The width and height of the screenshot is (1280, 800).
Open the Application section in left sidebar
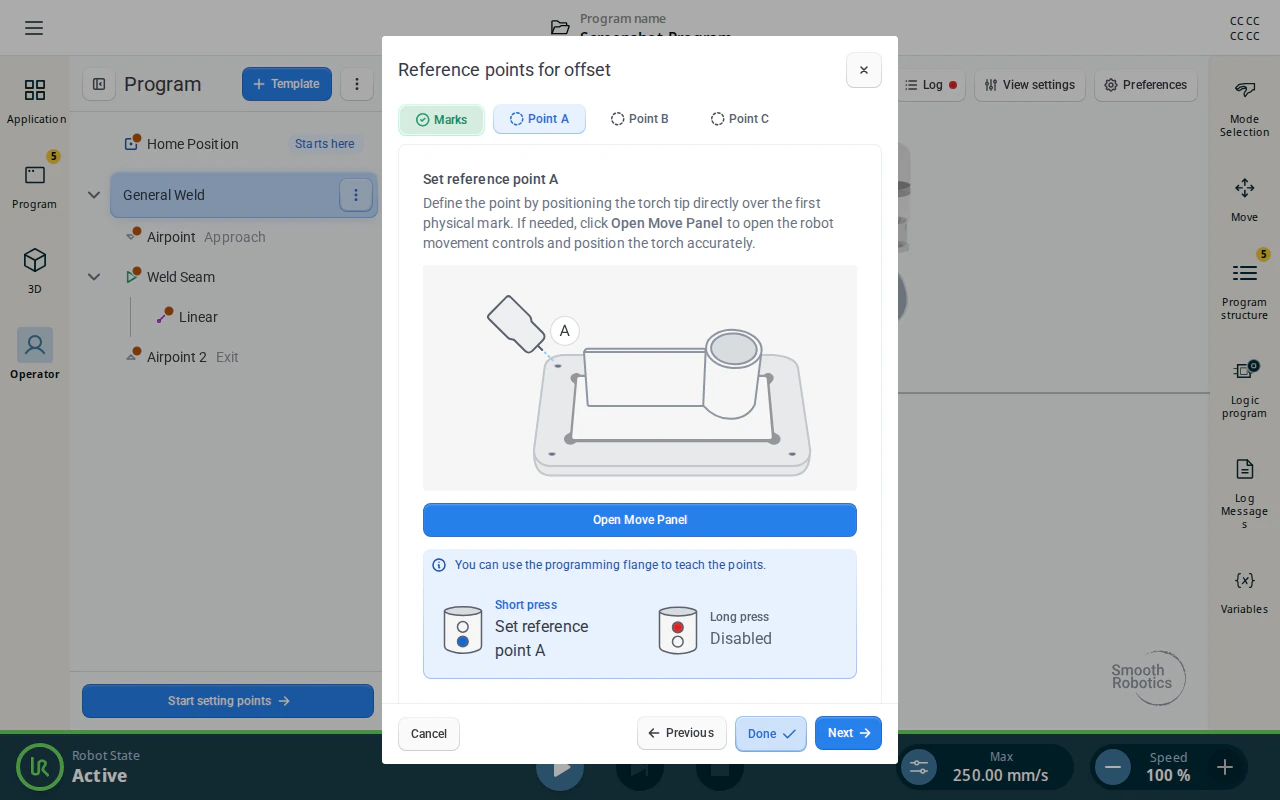[x=35, y=101]
